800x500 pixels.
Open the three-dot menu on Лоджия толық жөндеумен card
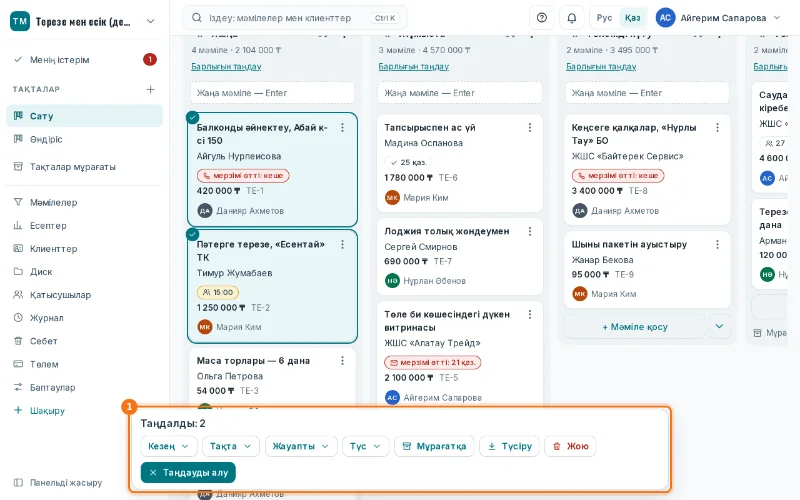(x=530, y=231)
